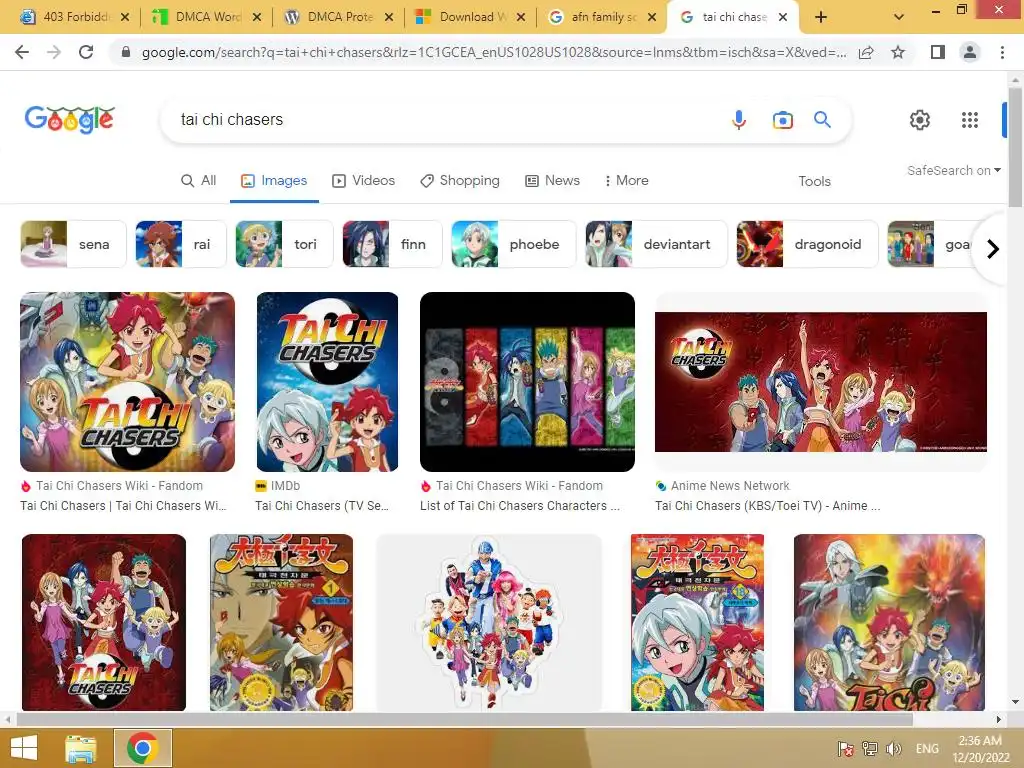Open Tai Chi Chasers (TV Se... link
1024x768 pixels.
tap(322, 506)
